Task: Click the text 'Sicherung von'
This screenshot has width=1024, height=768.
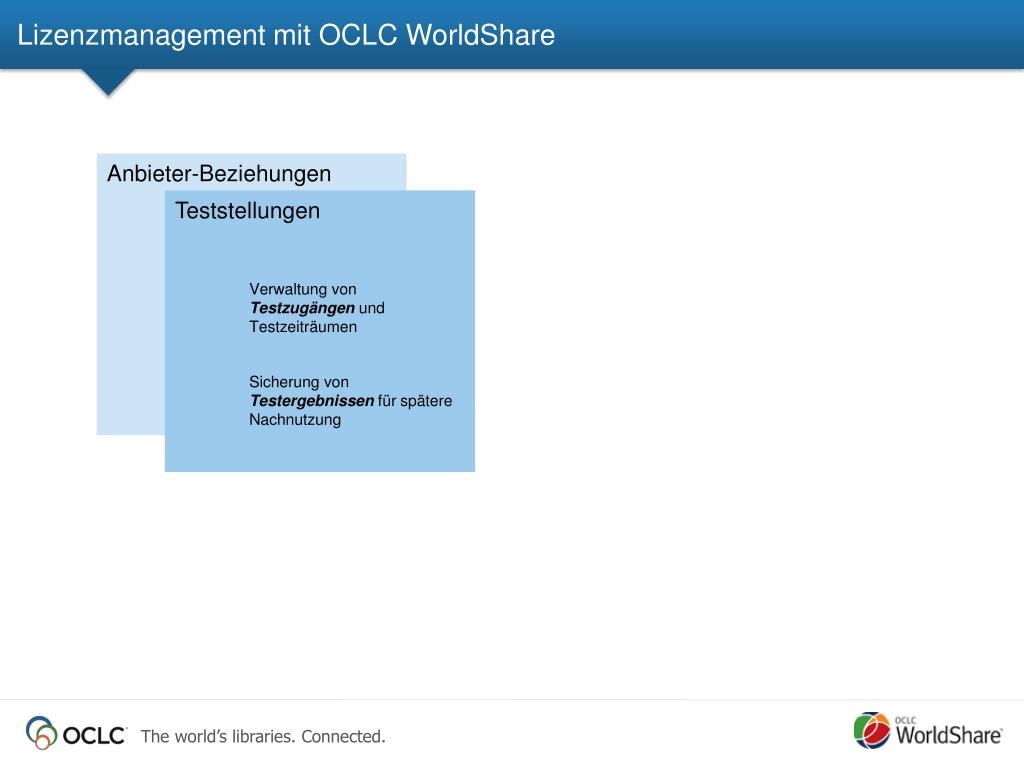Action: point(299,381)
